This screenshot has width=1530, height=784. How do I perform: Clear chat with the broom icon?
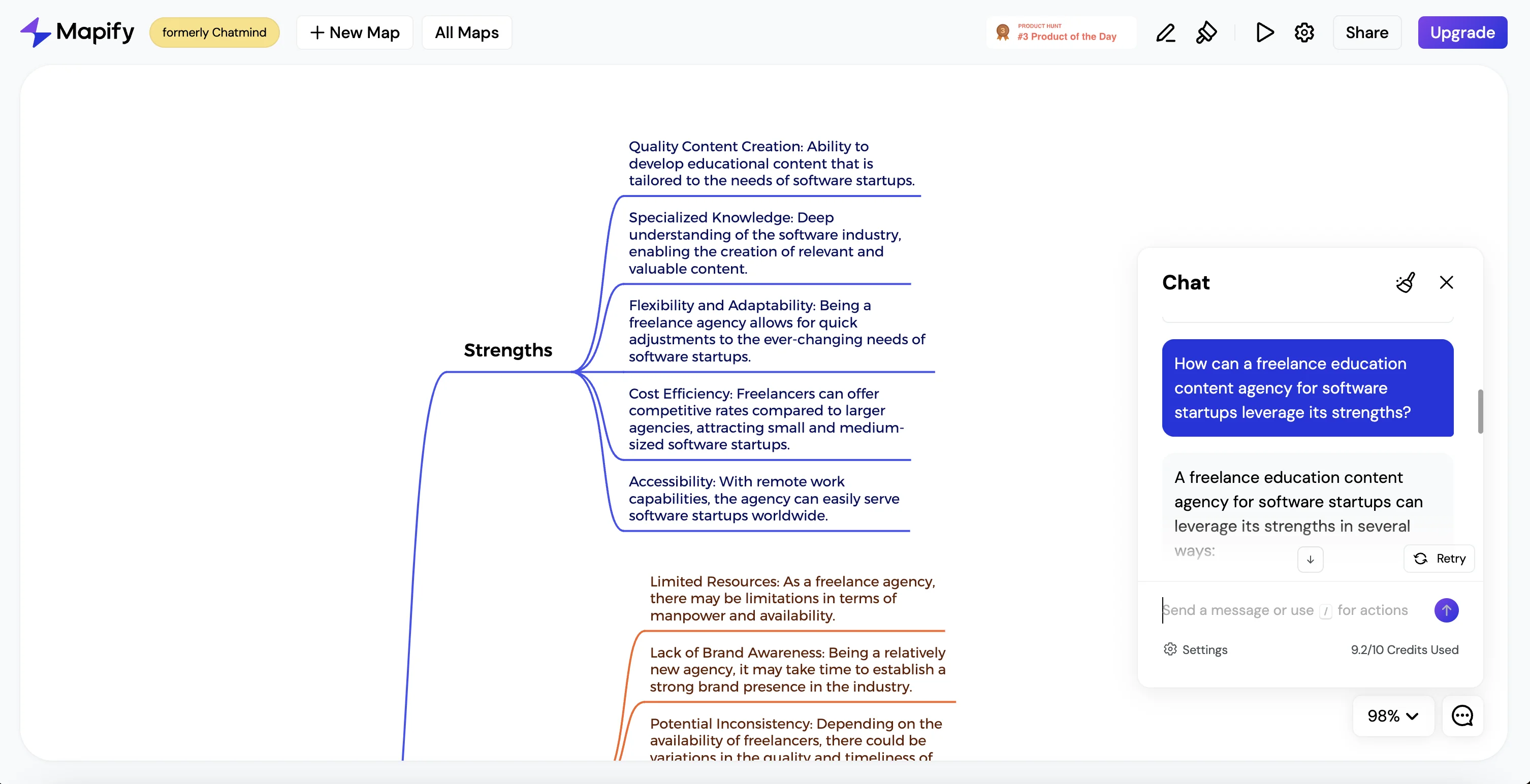point(1405,282)
